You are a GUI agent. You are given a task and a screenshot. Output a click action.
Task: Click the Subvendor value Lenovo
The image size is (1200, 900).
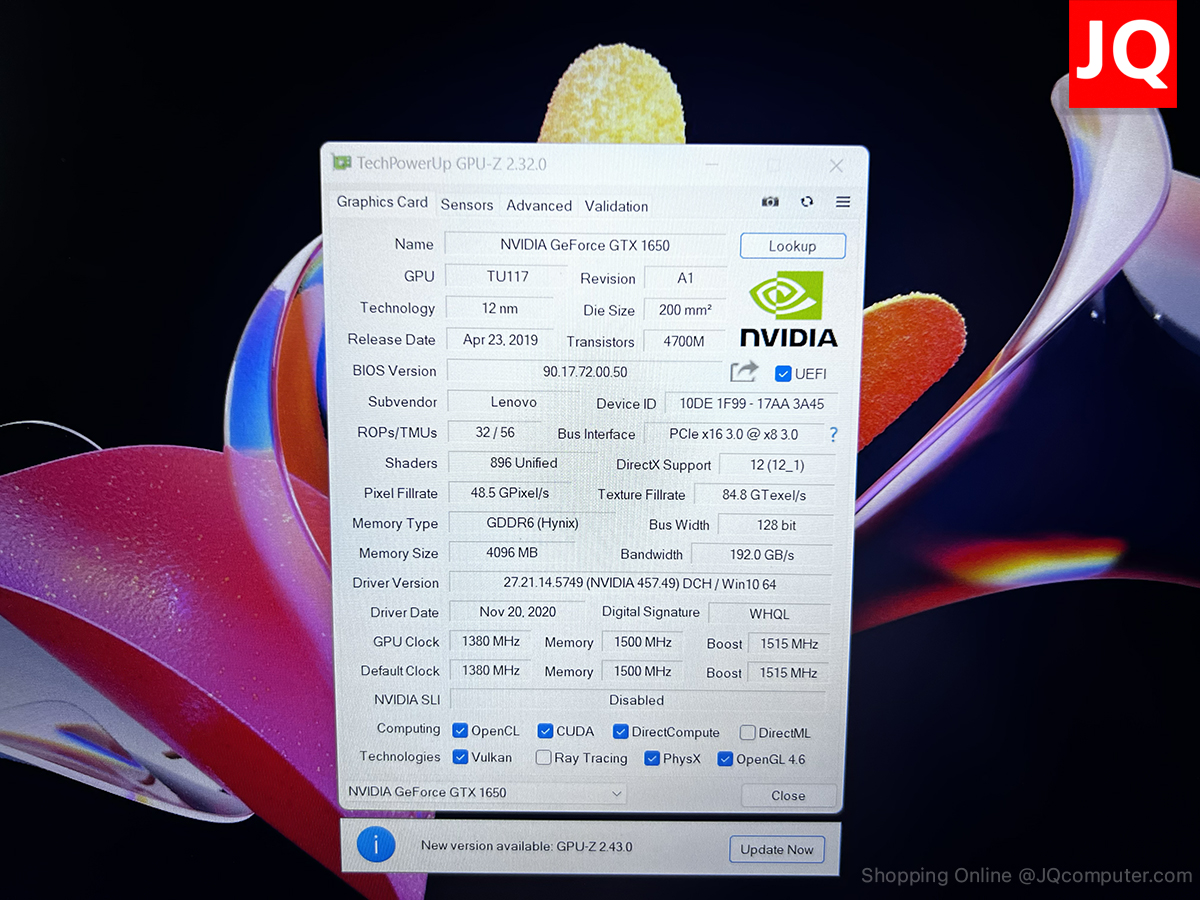(x=513, y=402)
